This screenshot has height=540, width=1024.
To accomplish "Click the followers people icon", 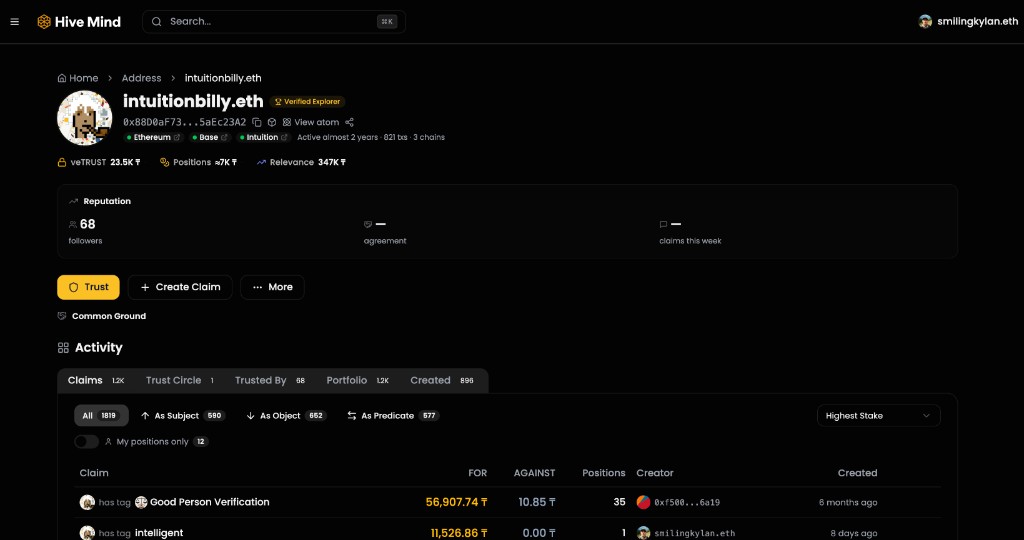I will pos(72,224).
